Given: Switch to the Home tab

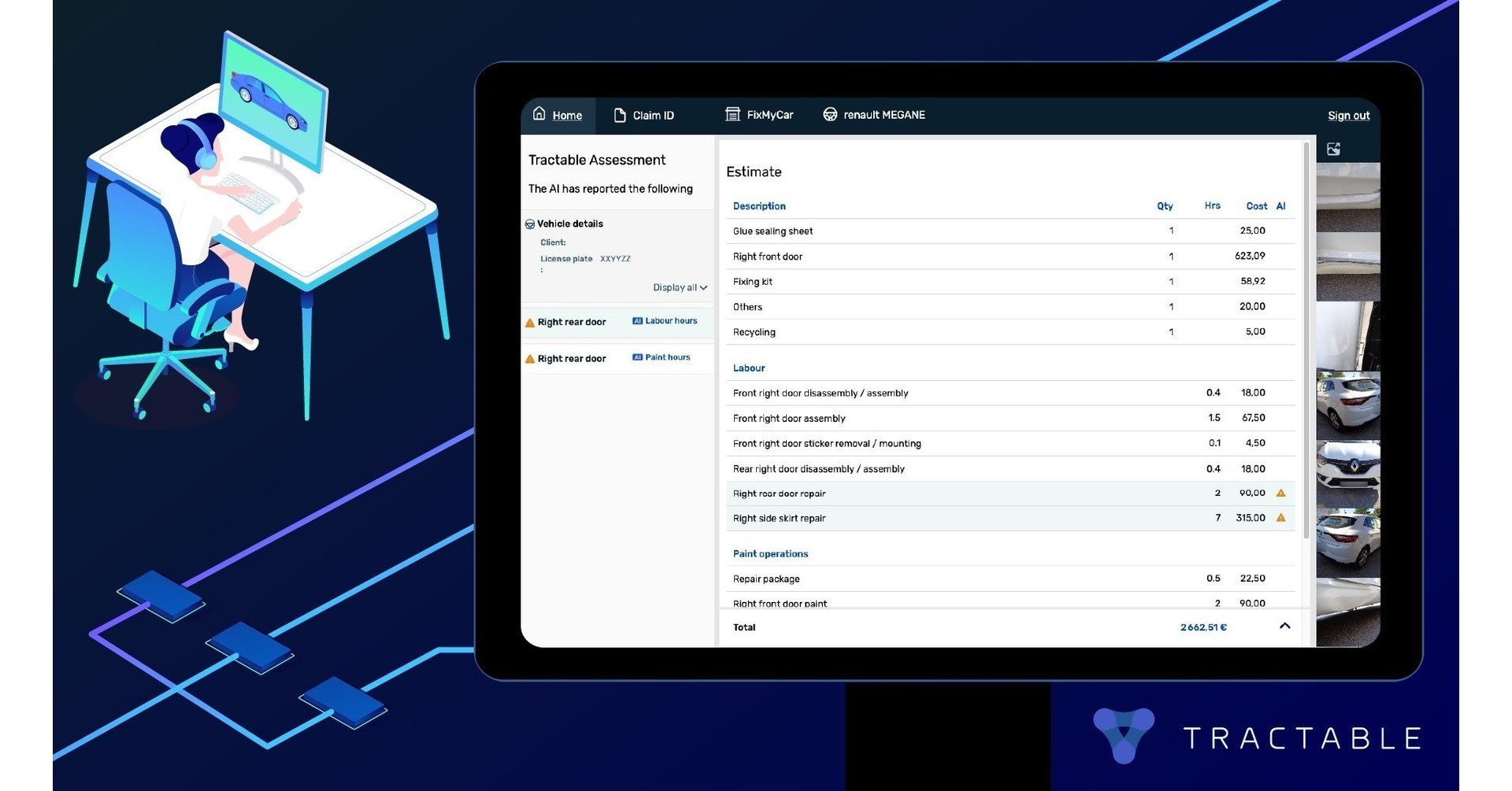Looking at the screenshot, I should click(x=566, y=115).
